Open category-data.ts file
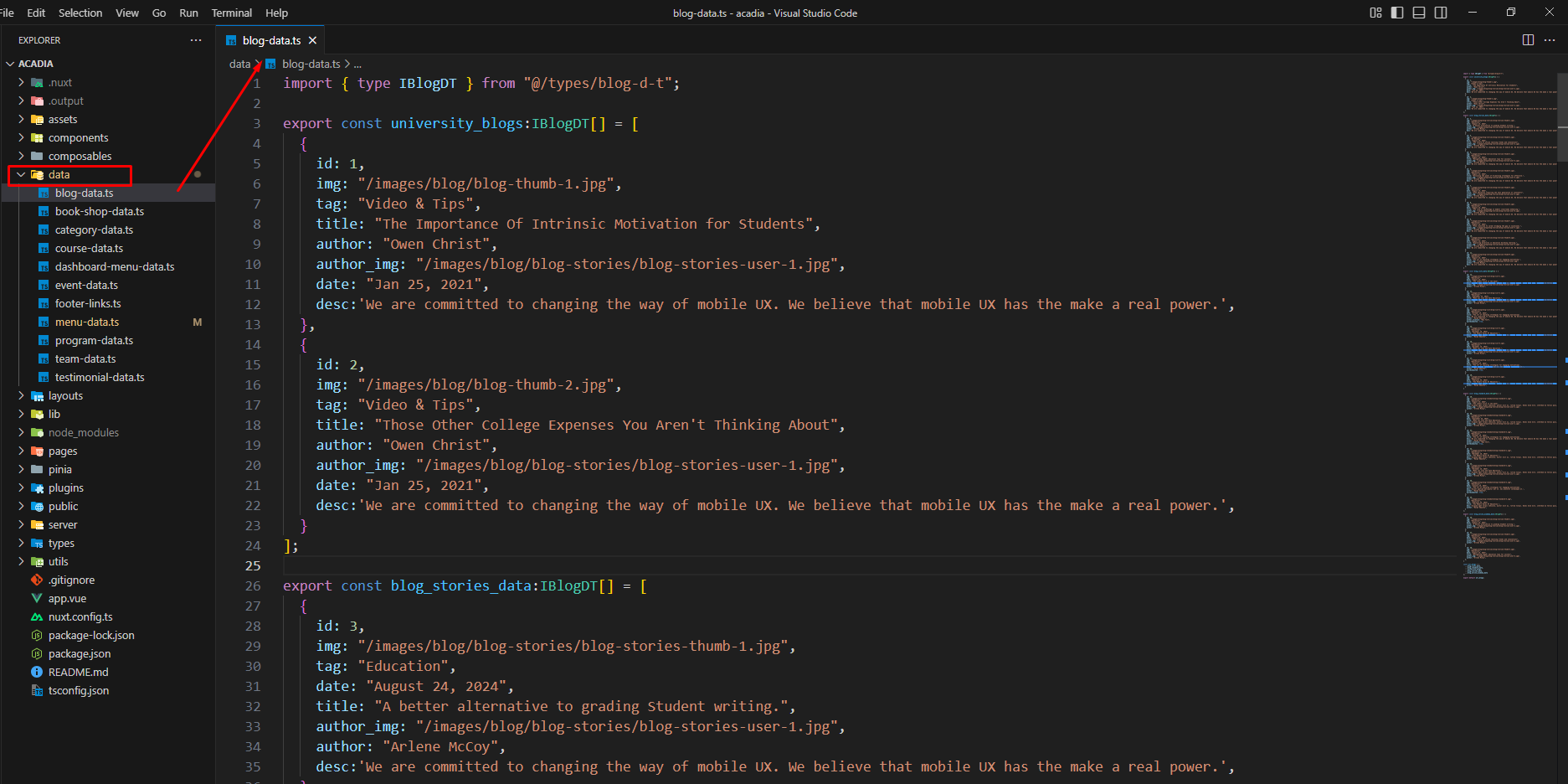The width and height of the screenshot is (1568, 784). pos(108,230)
